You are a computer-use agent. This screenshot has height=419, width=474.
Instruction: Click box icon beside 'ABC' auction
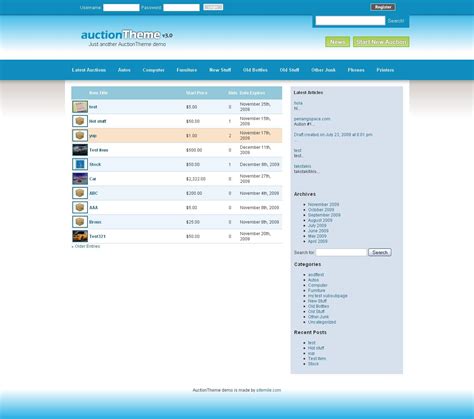click(80, 193)
